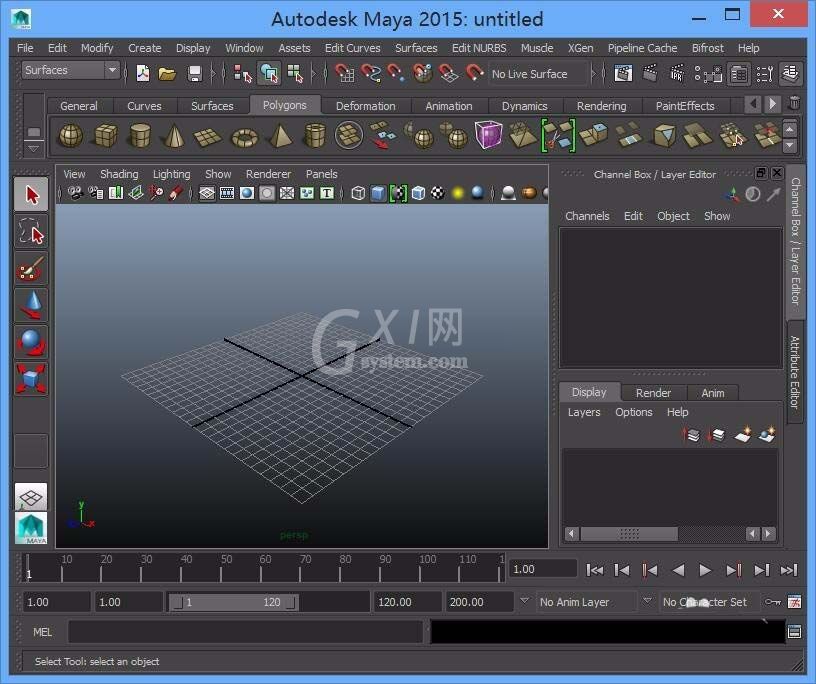Toggle Snap to points magnet
816x684 pixels.
pos(397,73)
